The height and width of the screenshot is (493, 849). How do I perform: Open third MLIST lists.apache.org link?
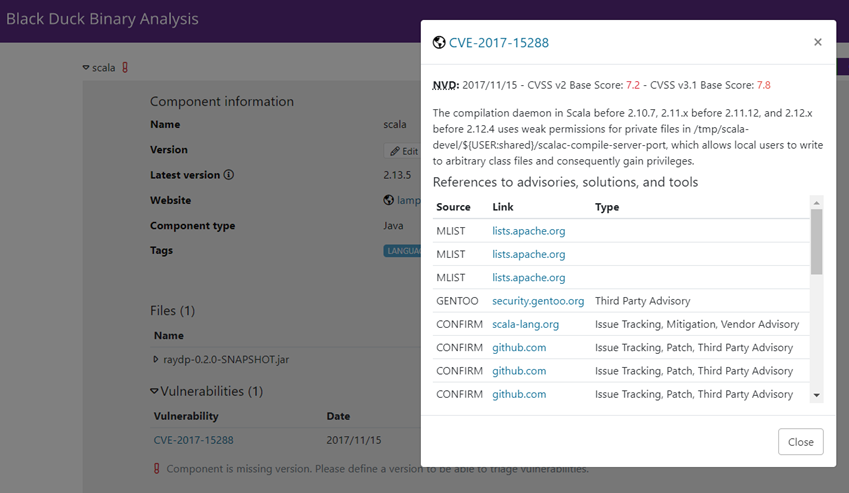(x=528, y=278)
